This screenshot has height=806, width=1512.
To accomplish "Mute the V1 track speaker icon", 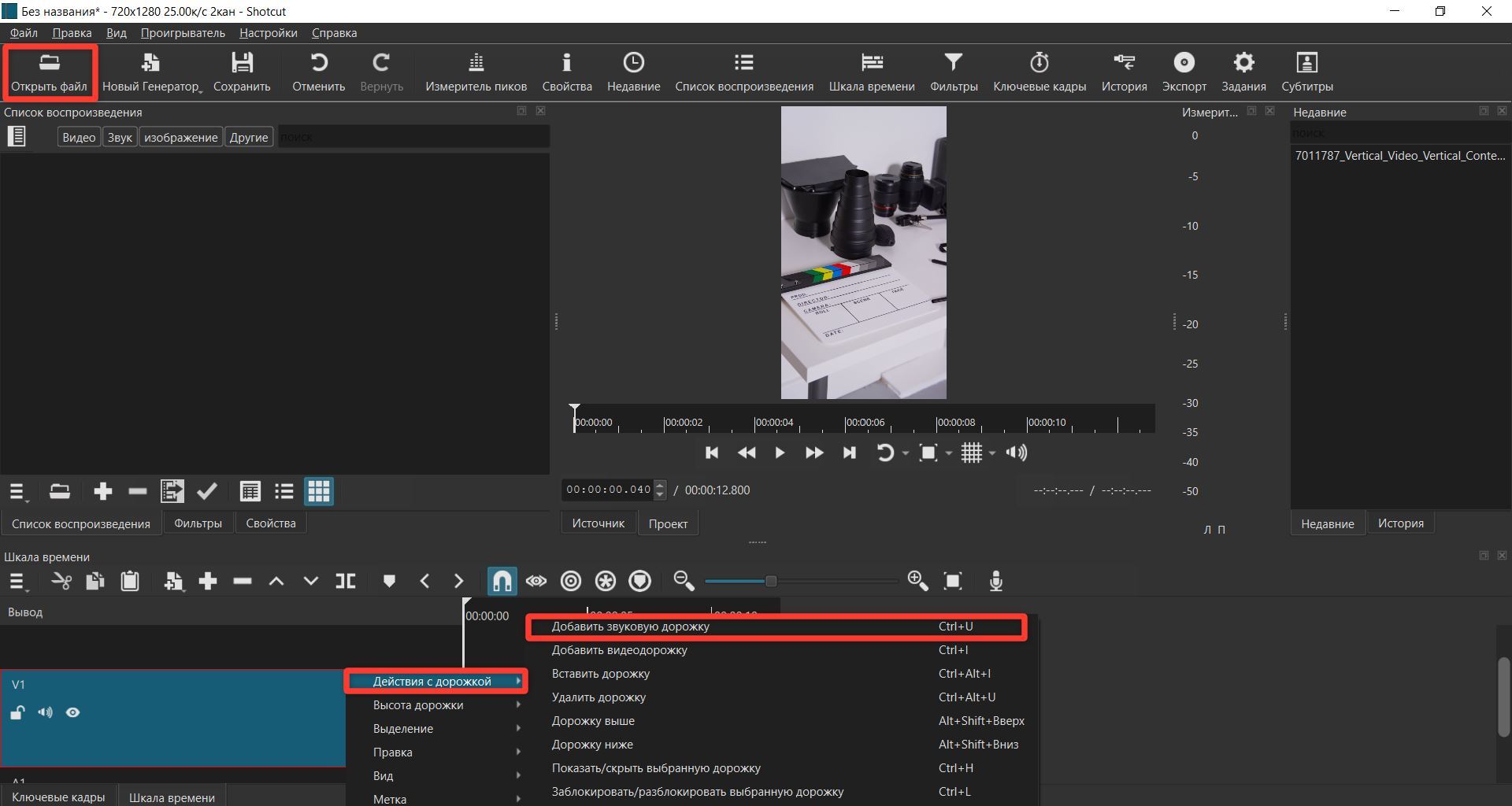I will tap(45, 712).
